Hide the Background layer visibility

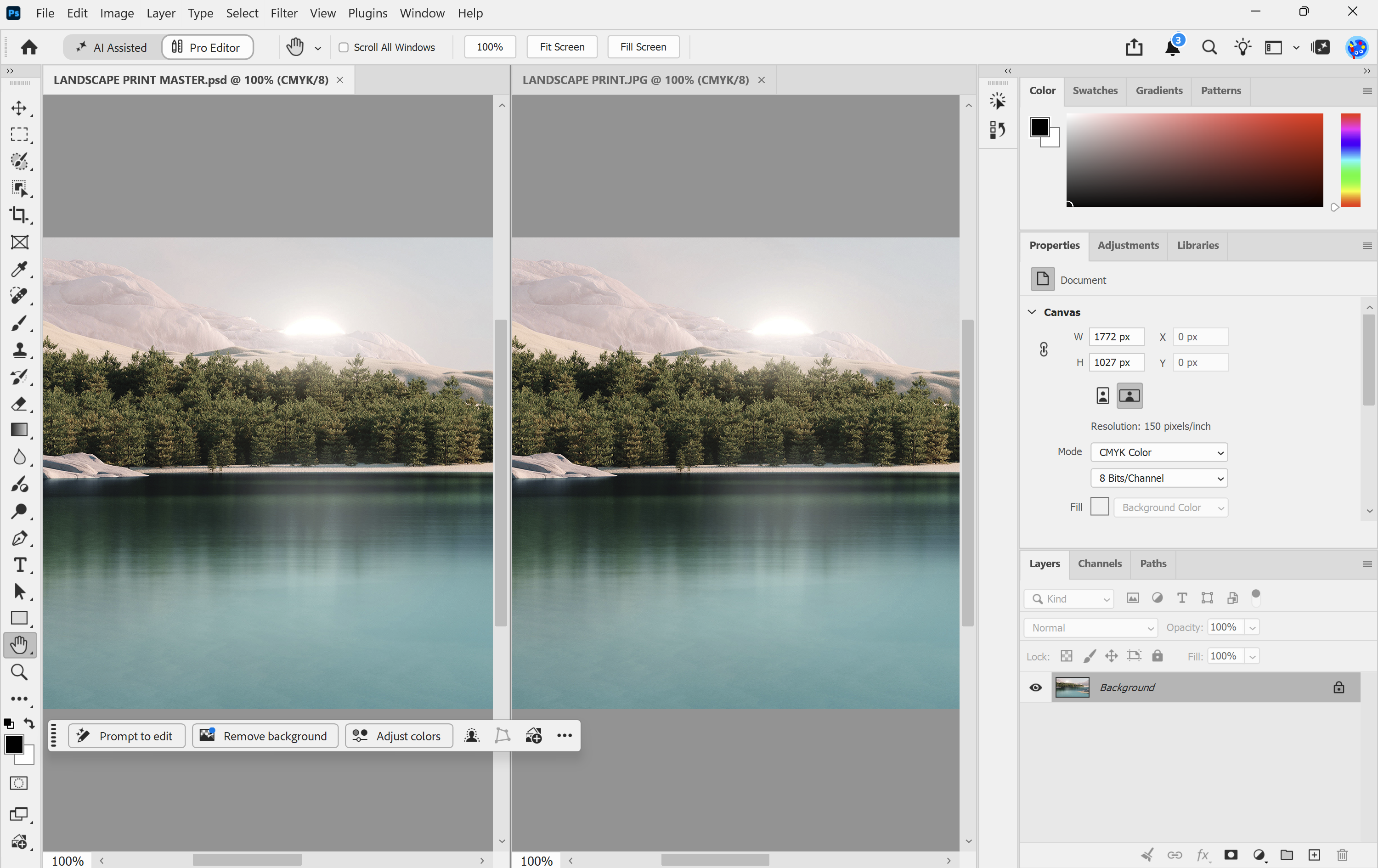[1035, 687]
